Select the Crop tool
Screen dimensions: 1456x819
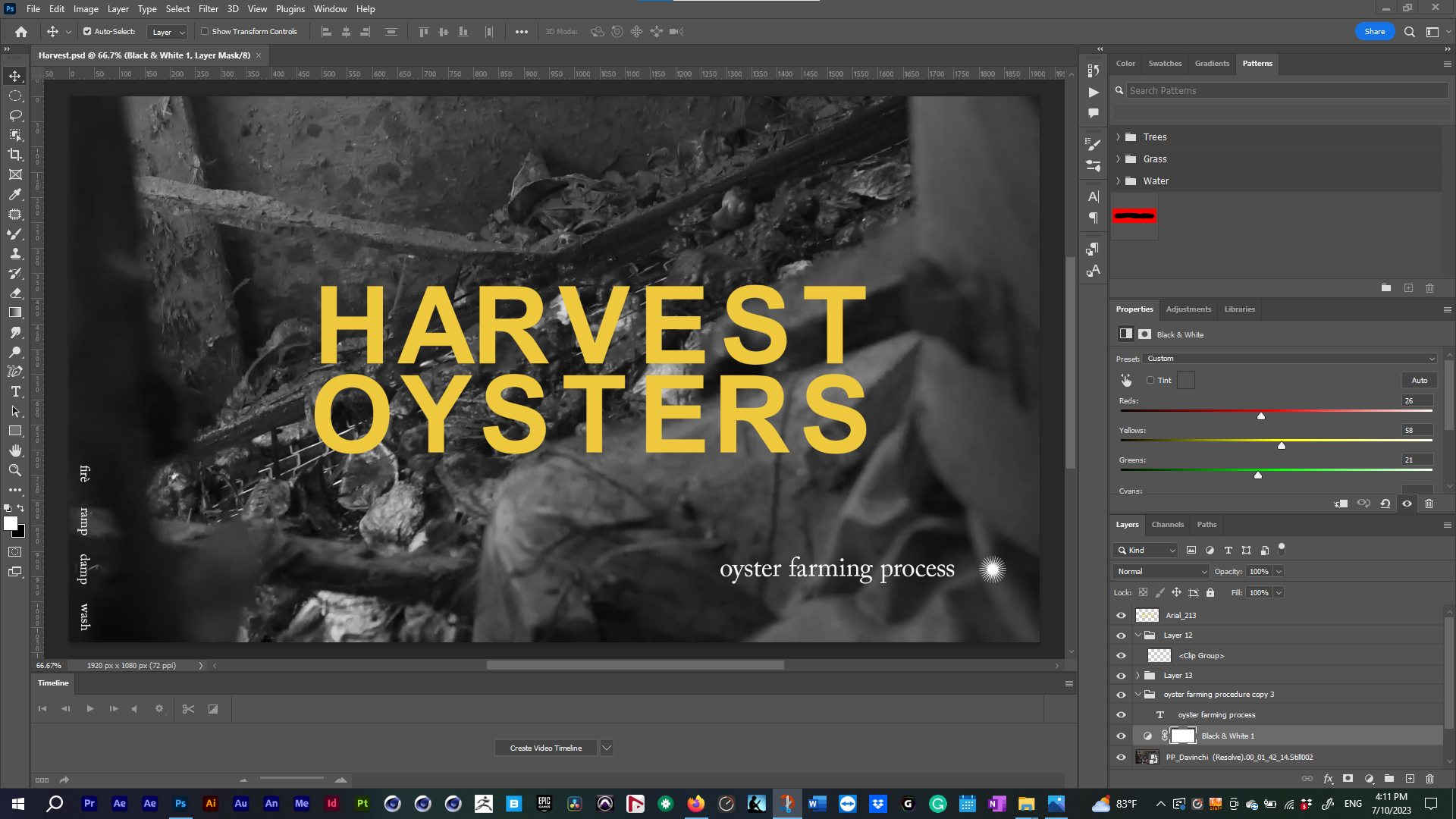(15, 154)
